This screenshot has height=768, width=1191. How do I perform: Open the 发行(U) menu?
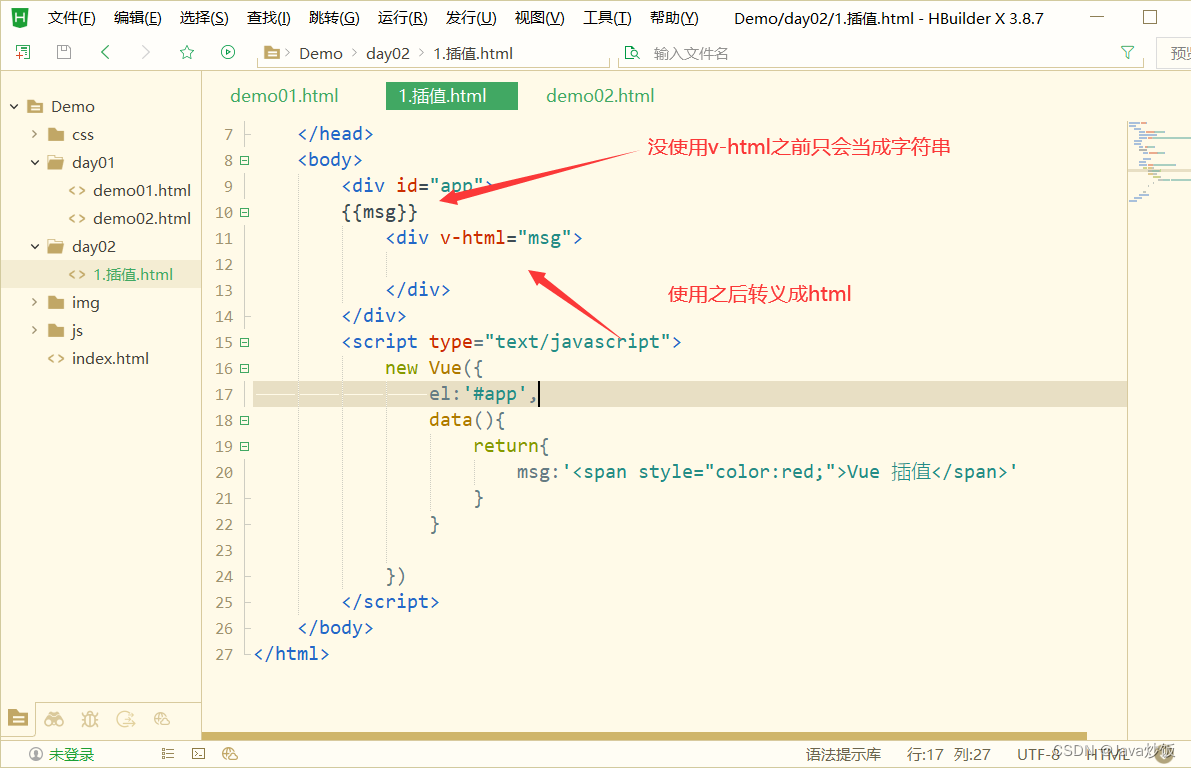tap(471, 18)
